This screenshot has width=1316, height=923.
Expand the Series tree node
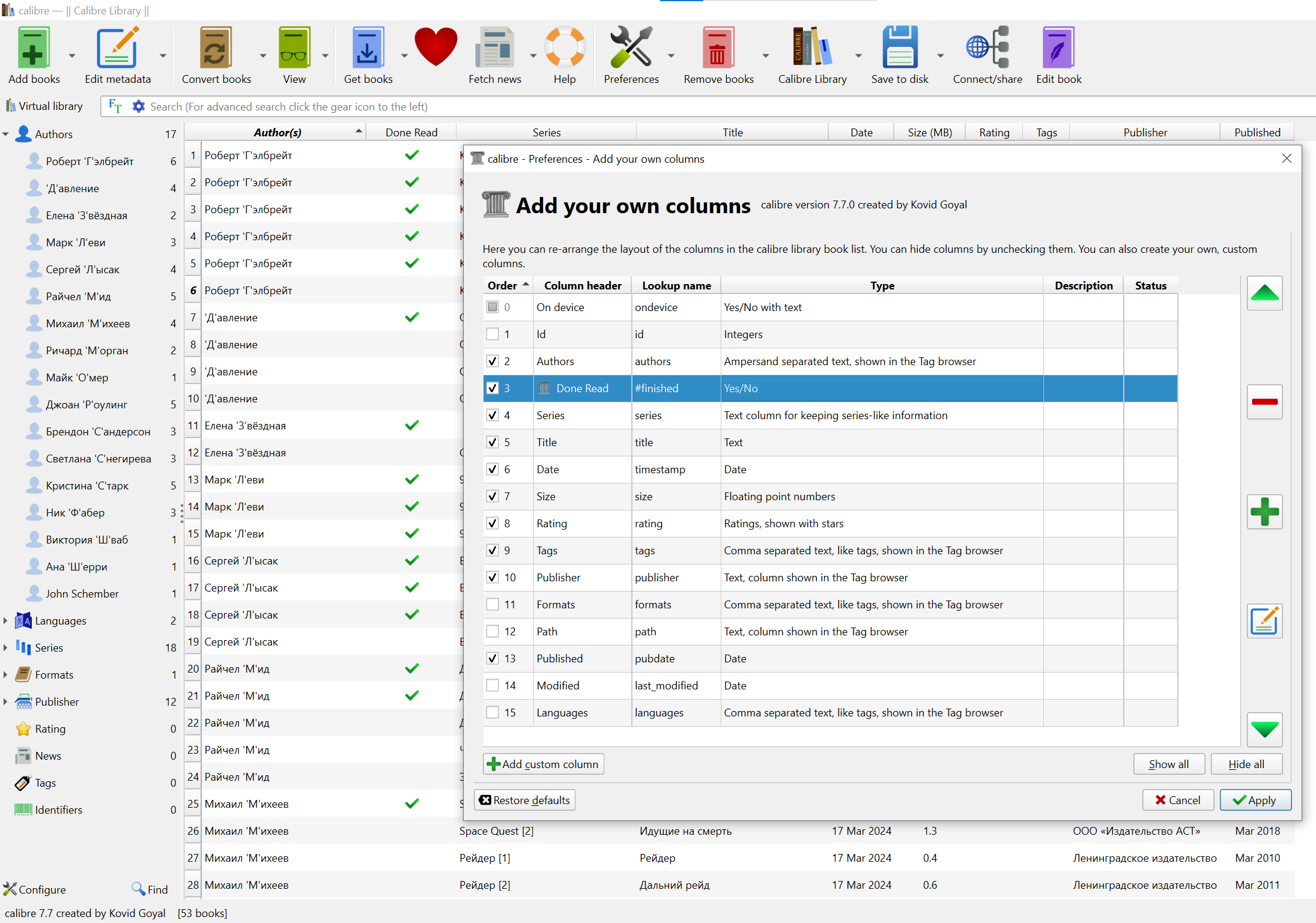coord(5,647)
